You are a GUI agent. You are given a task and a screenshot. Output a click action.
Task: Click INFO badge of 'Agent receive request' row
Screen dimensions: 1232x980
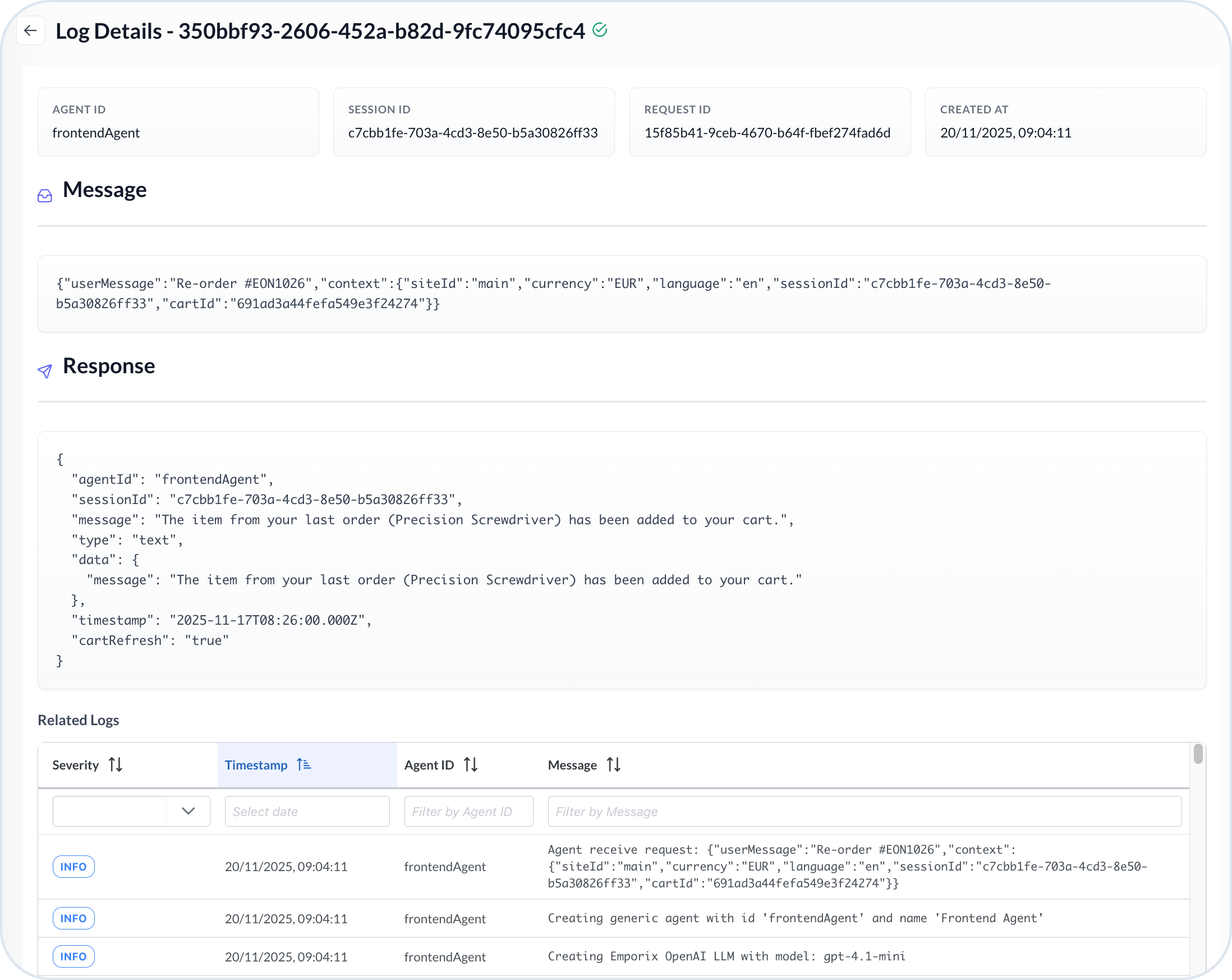[x=73, y=866]
